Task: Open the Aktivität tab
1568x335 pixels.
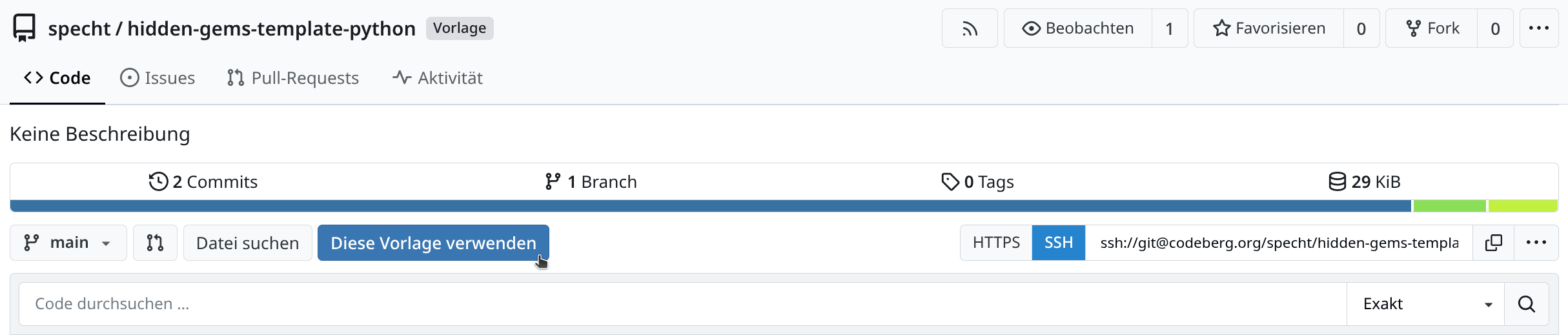Action: click(x=438, y=78)
